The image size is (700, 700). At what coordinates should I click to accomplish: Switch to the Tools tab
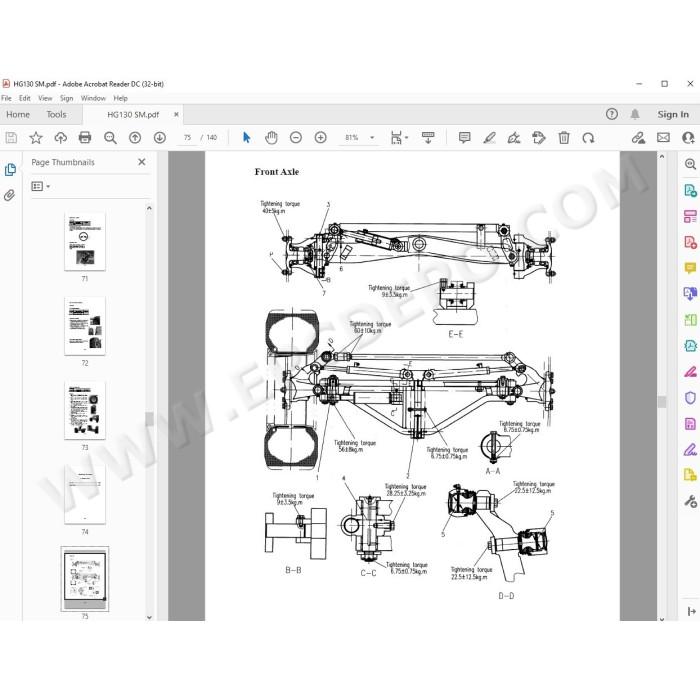tap(56, 114)
